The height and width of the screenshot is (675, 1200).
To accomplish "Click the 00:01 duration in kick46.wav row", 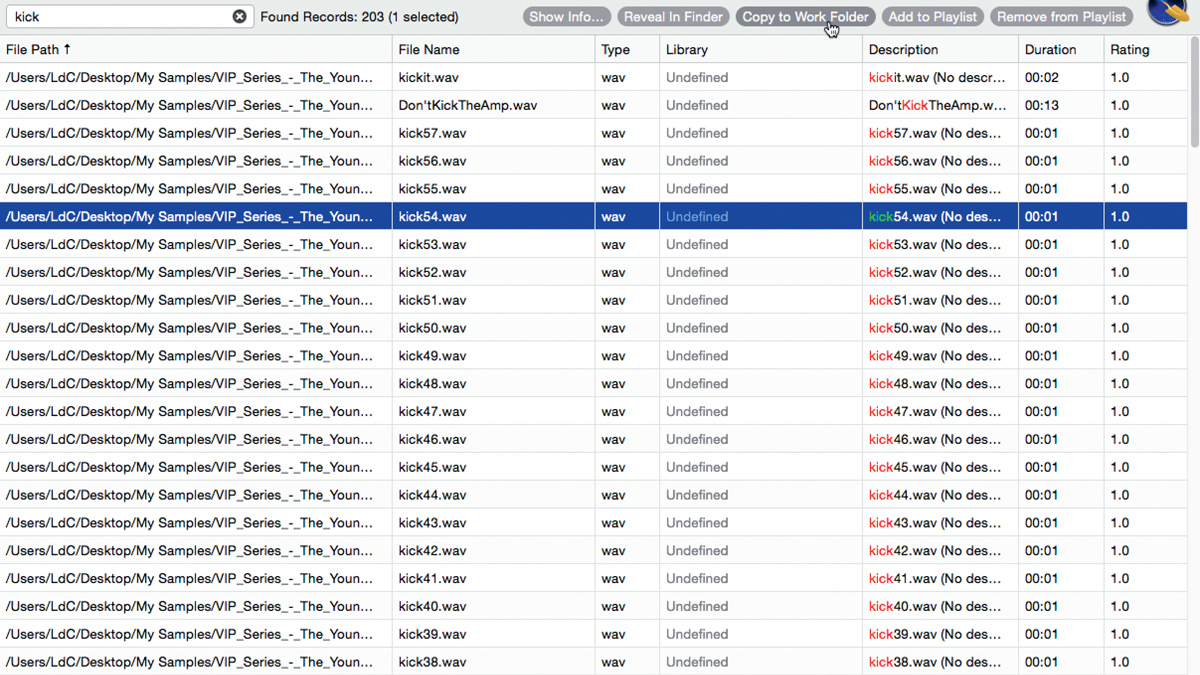I will pyautogui.click(x=1041, y=439).
